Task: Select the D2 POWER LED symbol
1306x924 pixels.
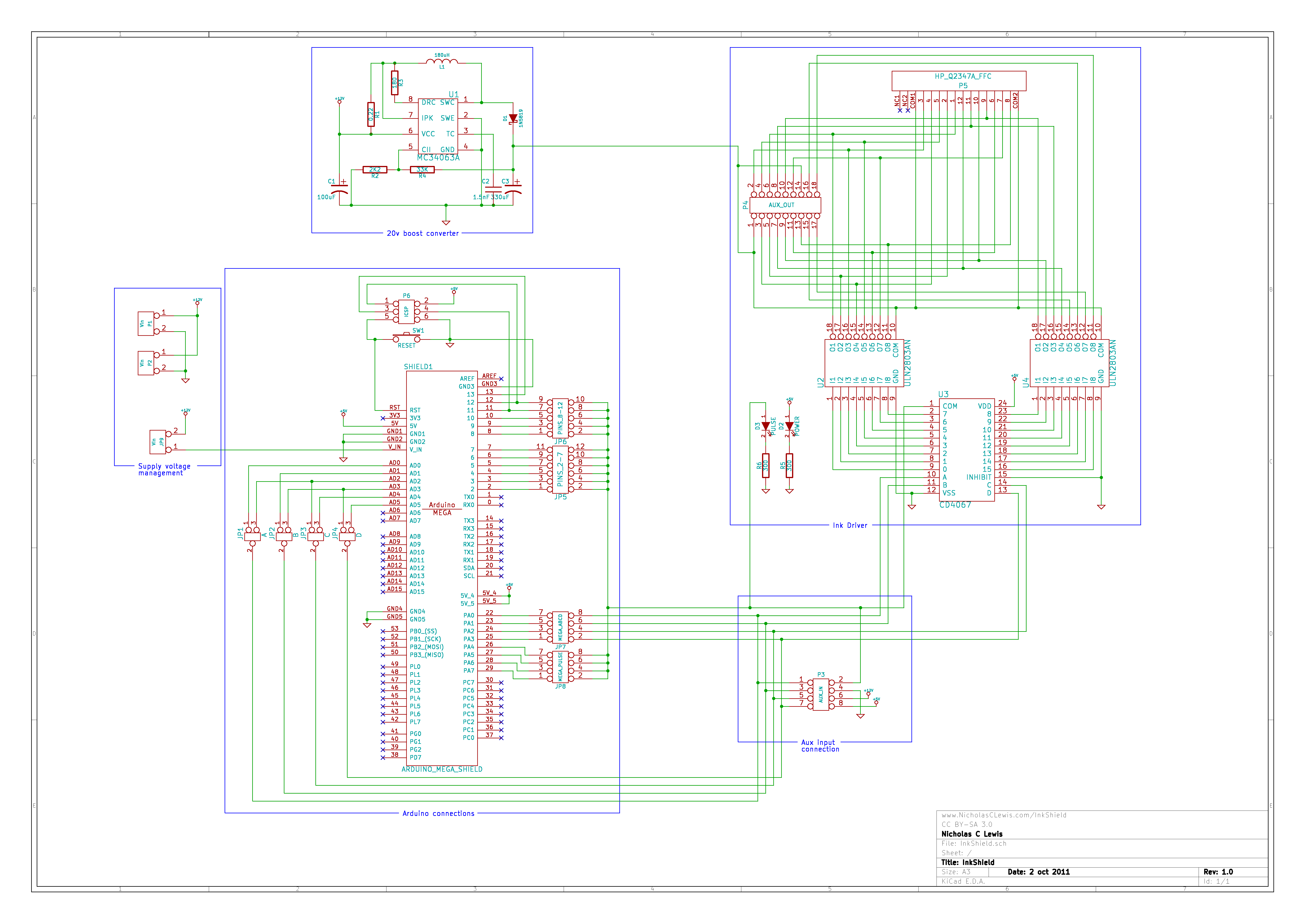Action: point(789,426)
